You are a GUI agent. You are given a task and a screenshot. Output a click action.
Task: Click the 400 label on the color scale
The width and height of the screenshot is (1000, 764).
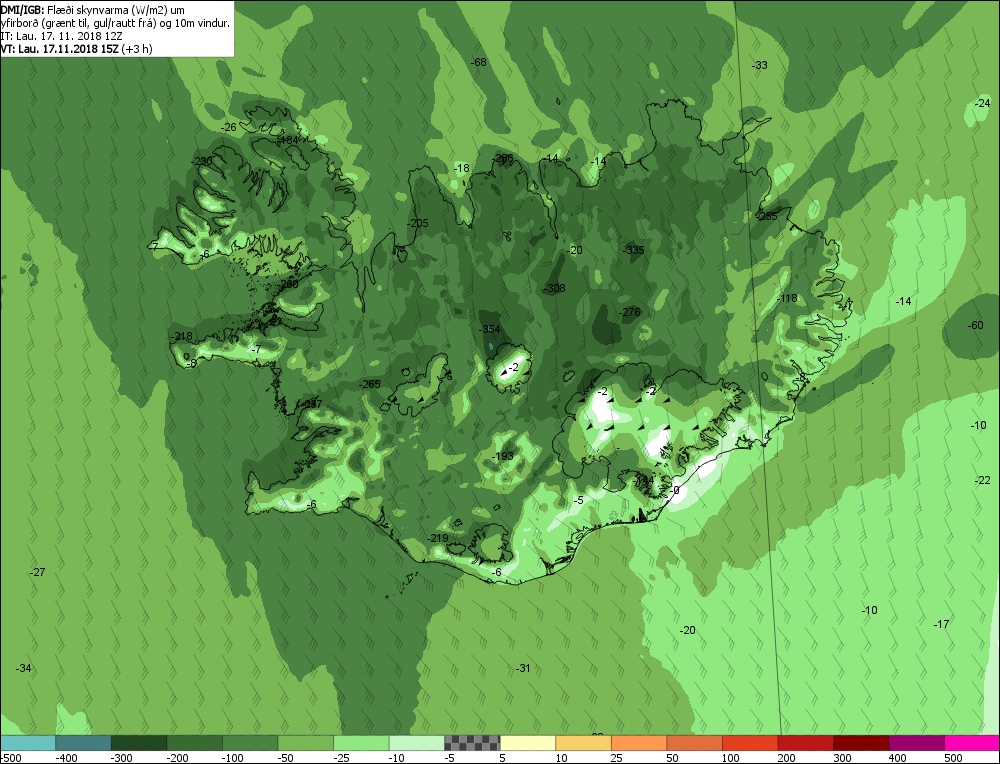pyautogui.click(x=897, y=758)
